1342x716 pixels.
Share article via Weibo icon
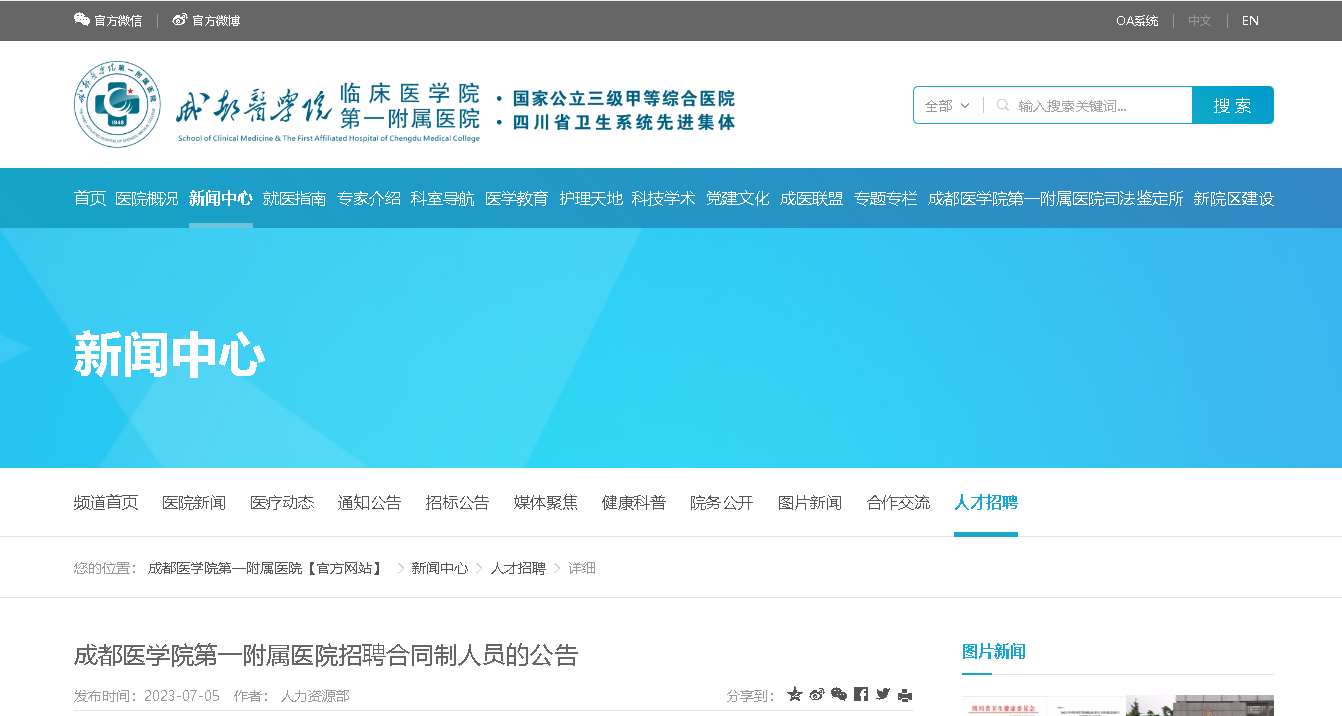pos(817,694)
